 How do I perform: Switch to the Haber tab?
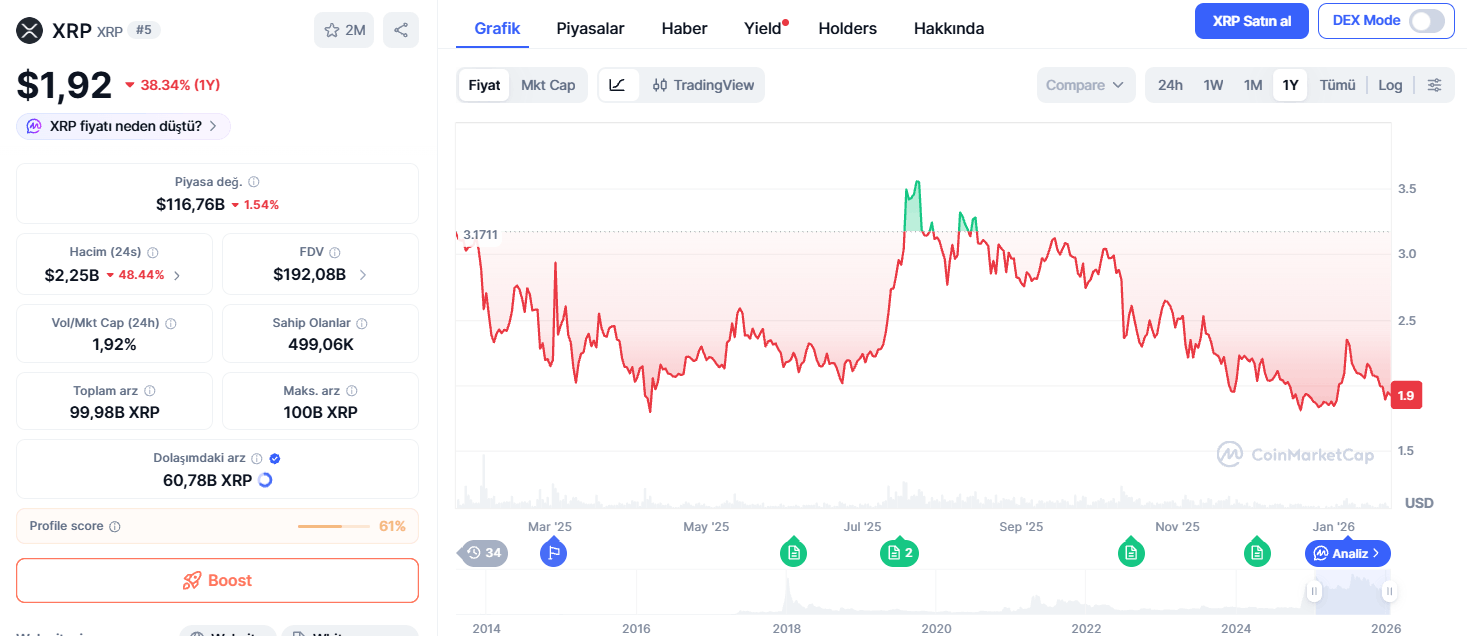pyautogui.click(x=684, y=28)
